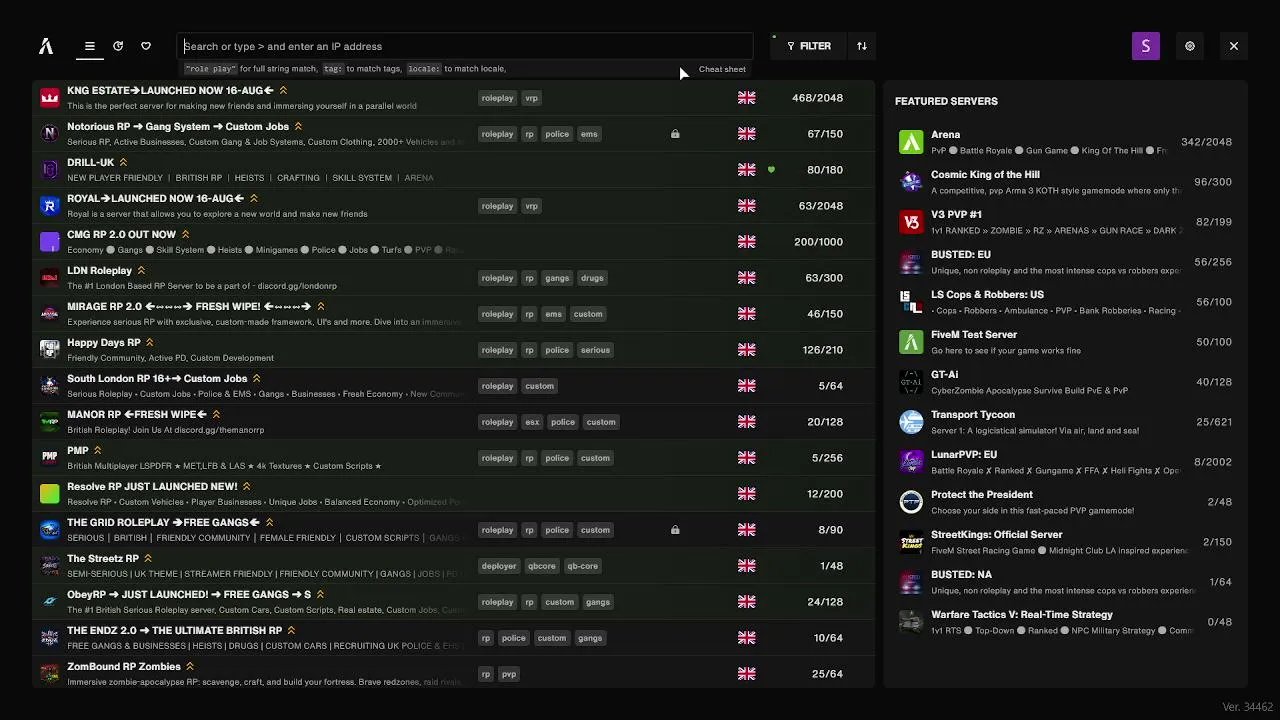This screenshot has width=1280, height=720.
Task: Click the LDN Roleplay server icon
Action: coord(49,278)
